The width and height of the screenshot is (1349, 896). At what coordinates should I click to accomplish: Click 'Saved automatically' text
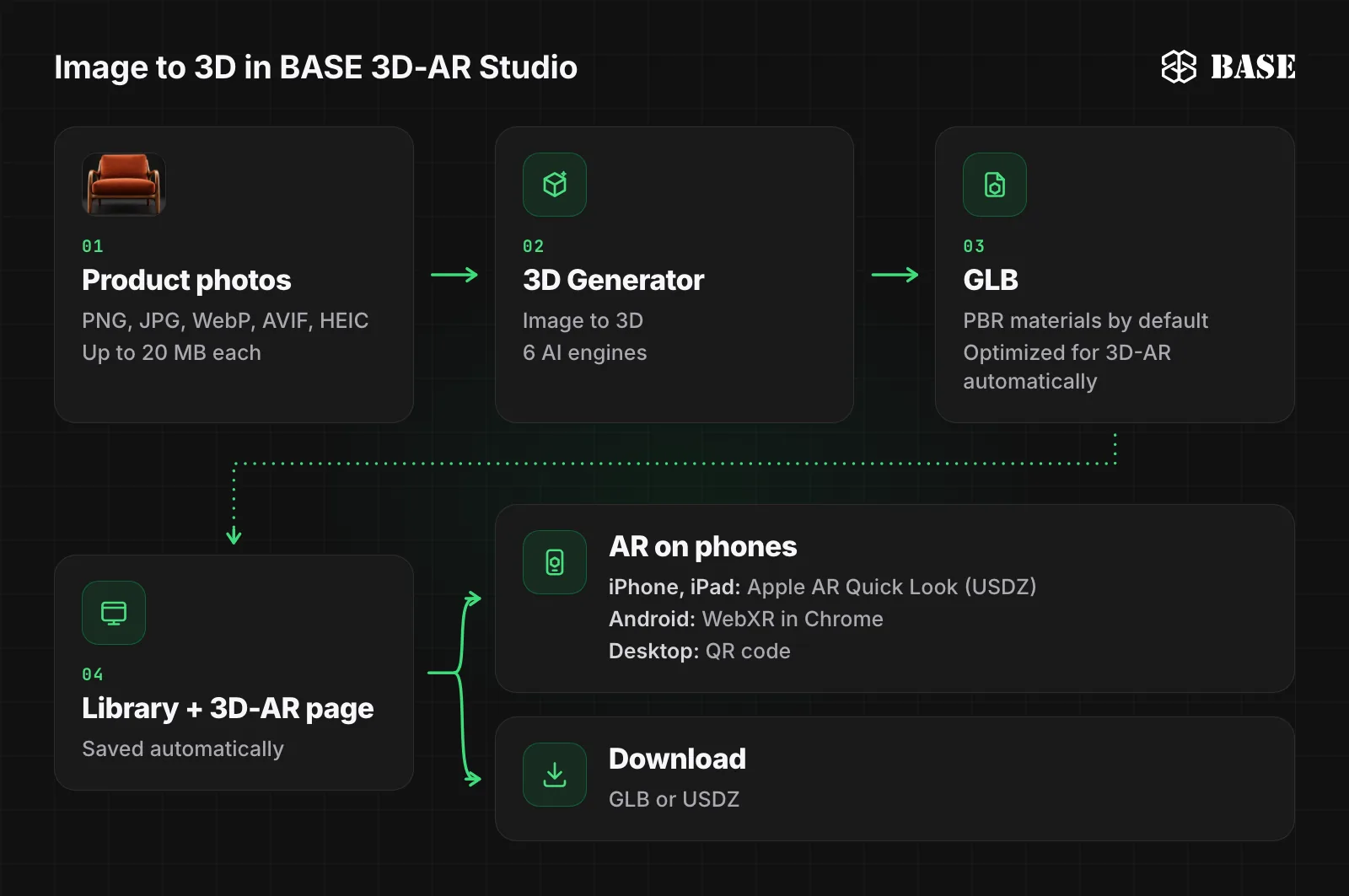[183, 748]
